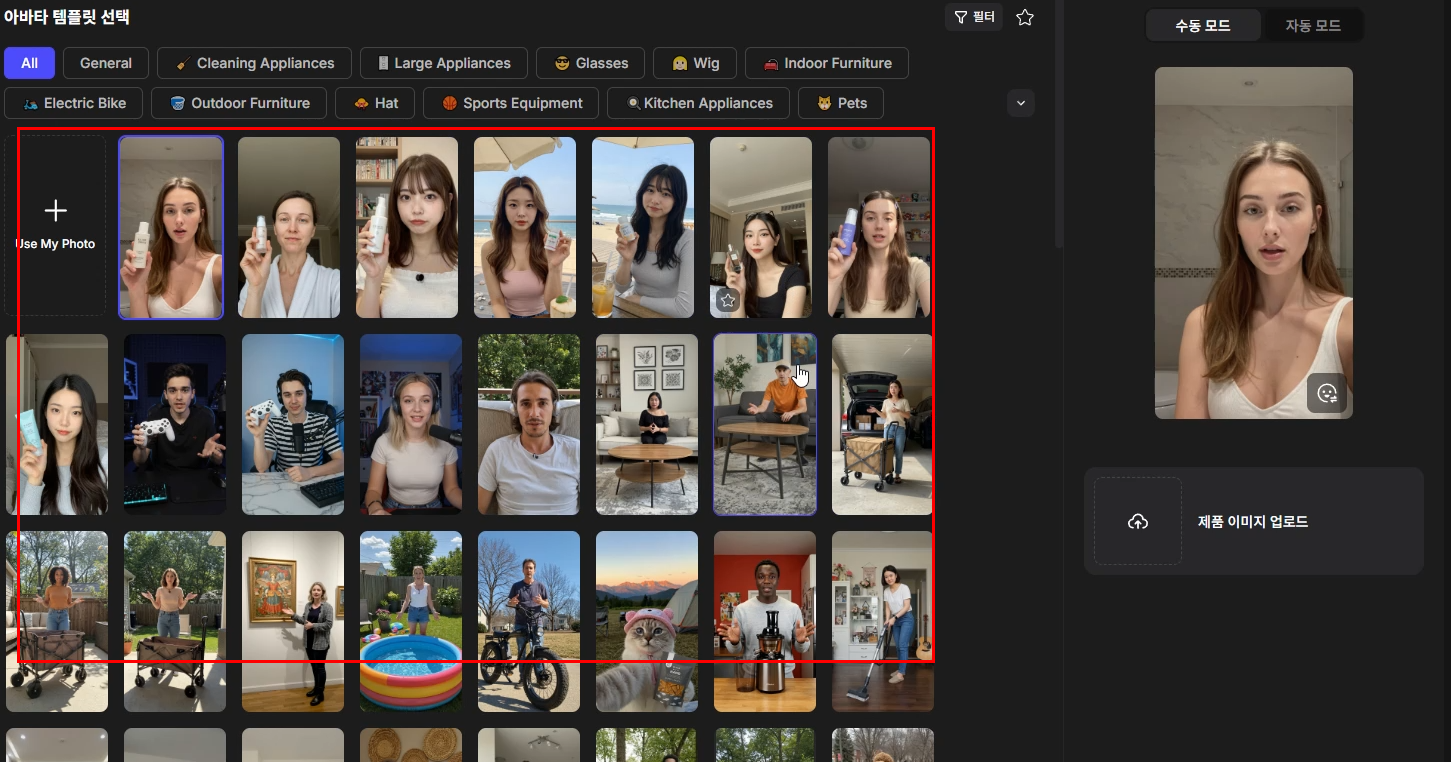The image size is (1451, 762).
Task: Select woman in blue sweater at art gallery
Action: pyautogui.click(x=293, y=621)
